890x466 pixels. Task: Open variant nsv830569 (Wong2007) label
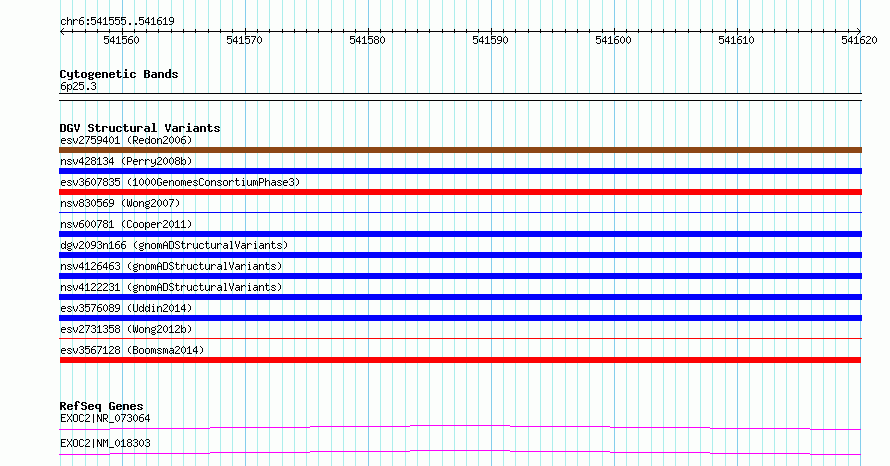click(x=120, y=203)
